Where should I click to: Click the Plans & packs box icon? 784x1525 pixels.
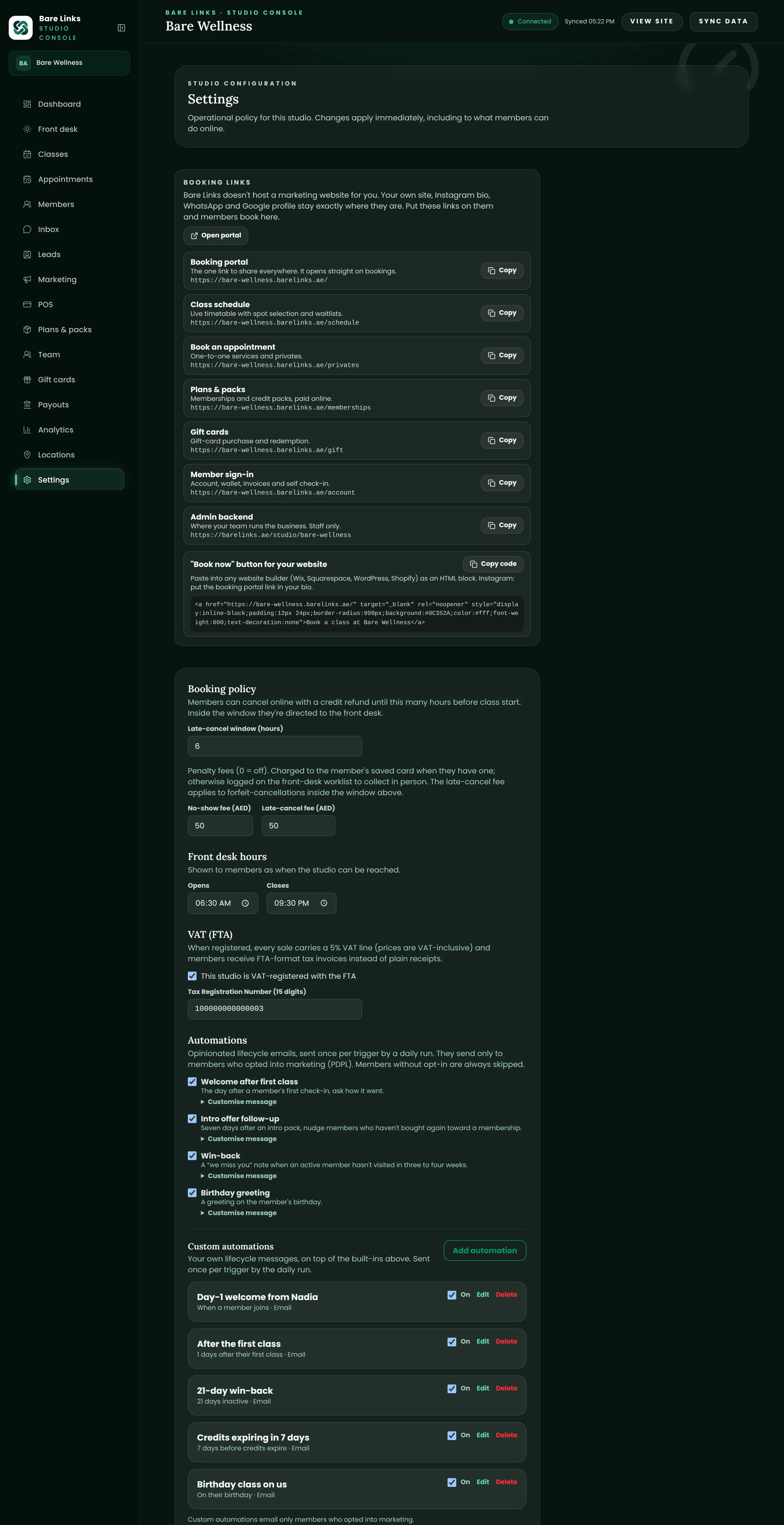(27, 330)
